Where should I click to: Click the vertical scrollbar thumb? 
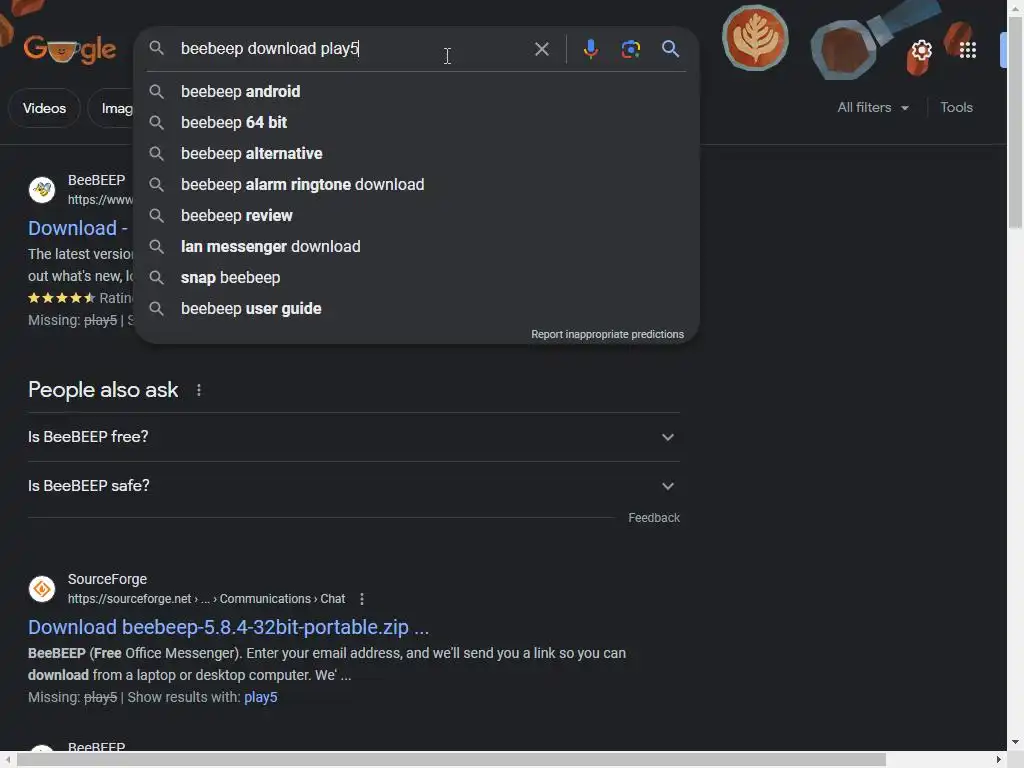(1015, 122)
